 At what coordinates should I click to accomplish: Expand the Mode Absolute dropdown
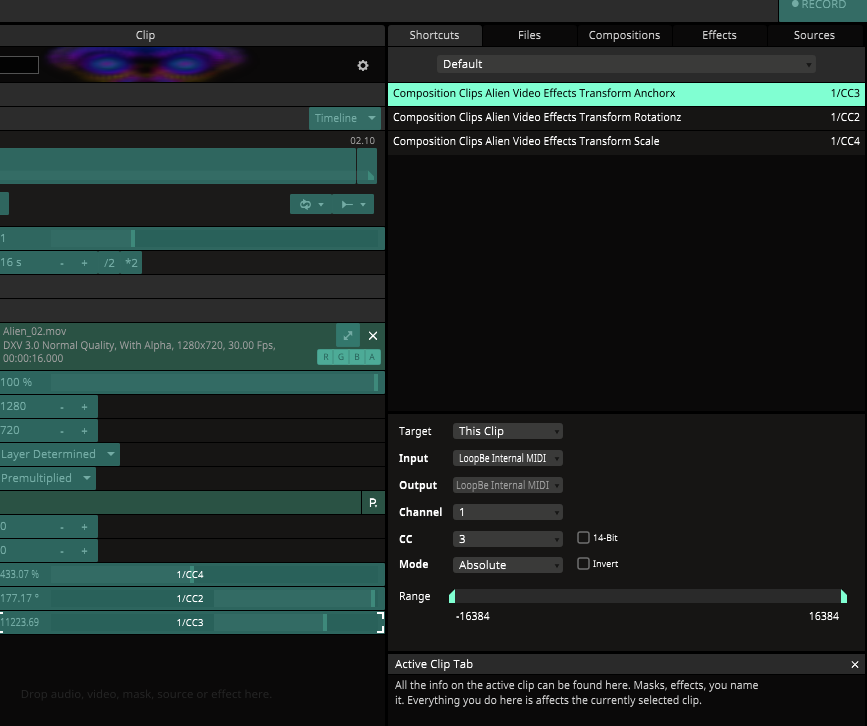[508, 565]
